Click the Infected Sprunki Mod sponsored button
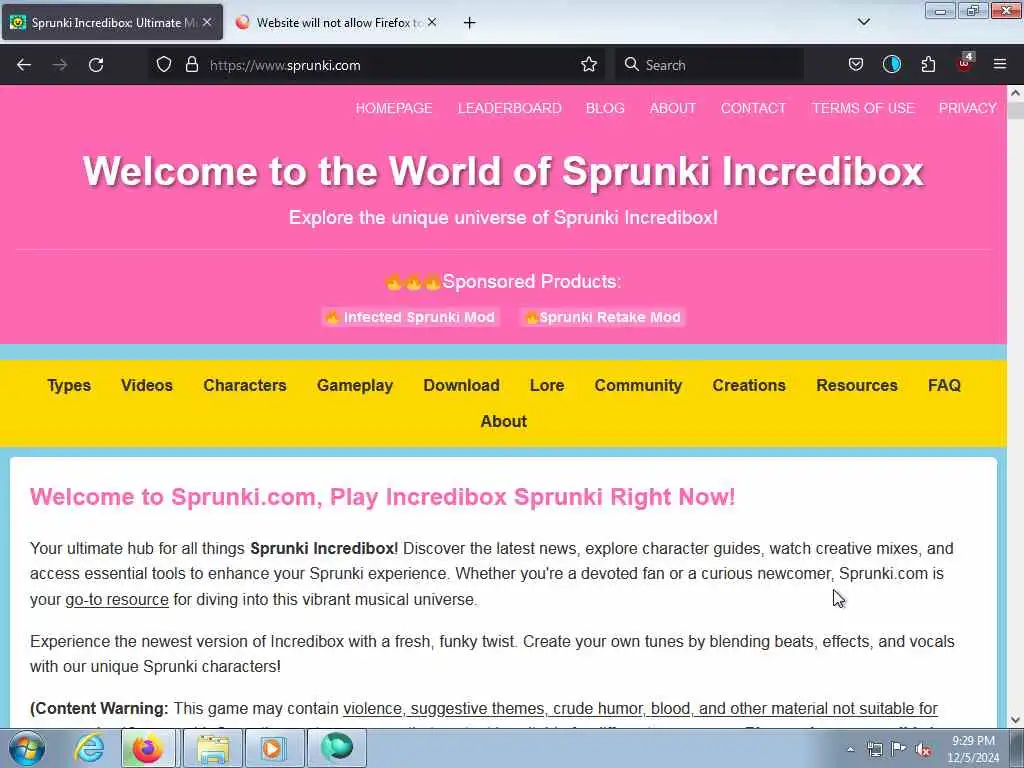The width and height of the screenshot is (1024, 768). (411, 317)
